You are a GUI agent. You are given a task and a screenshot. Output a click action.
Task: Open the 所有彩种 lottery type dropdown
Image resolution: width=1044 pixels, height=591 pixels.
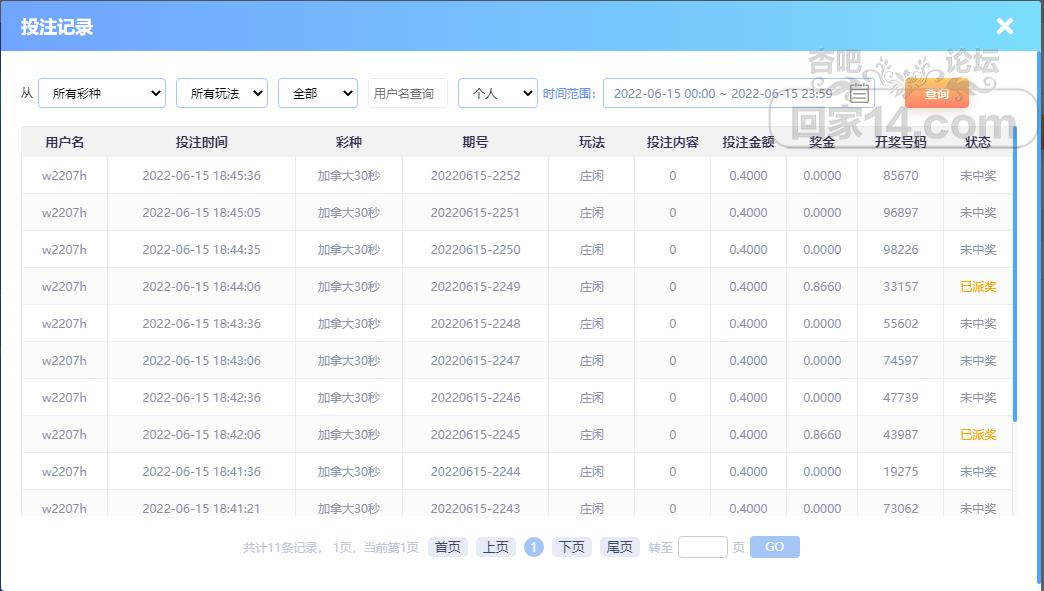click(x=102, y=93)
